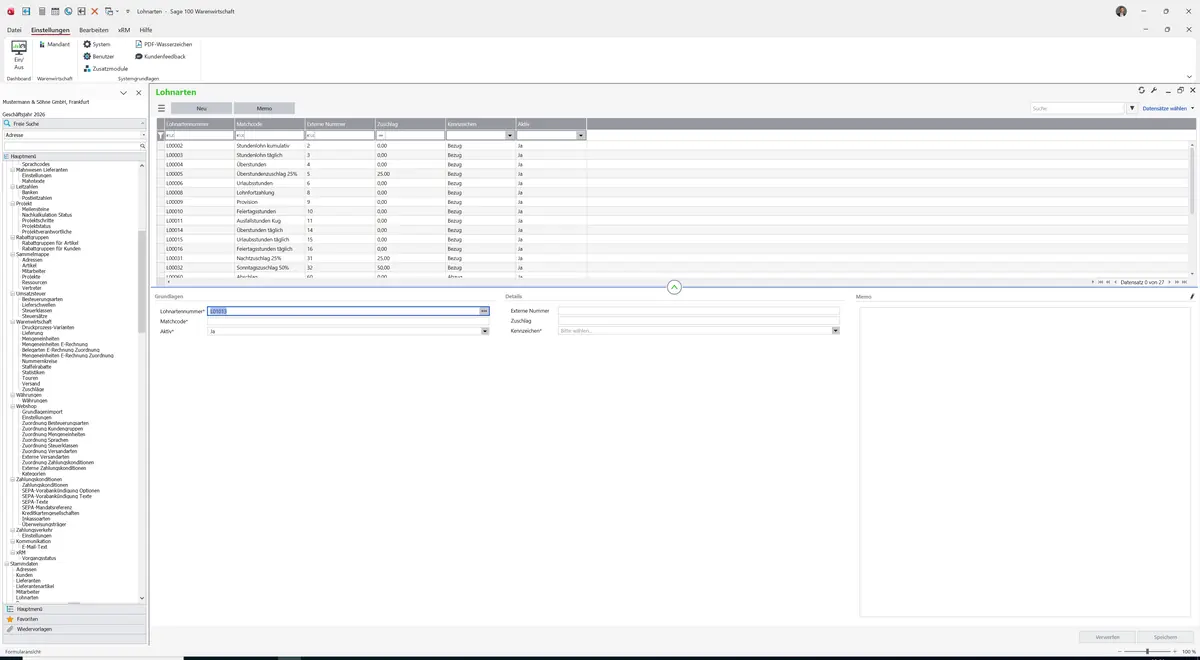Click the refresh icon in Lohnarten header
This screenshot has width=1200, height=660.
1142,91
